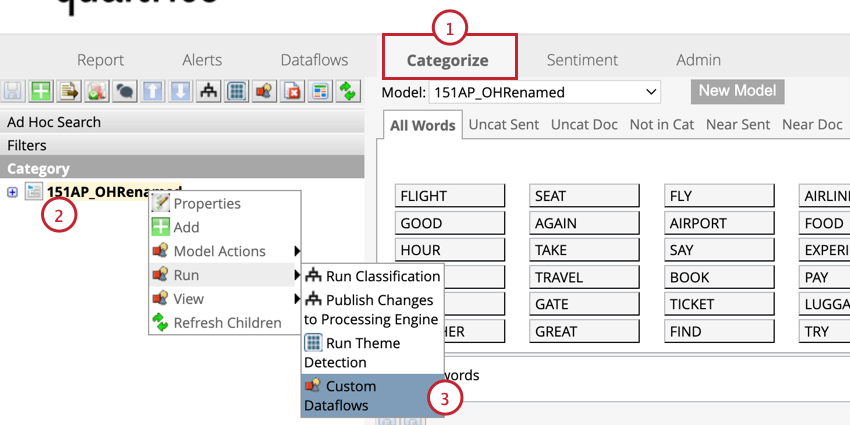Viewport: 850px width, 425px height.
Task: Click the red X delete toolbar icon
Action: [x=292, y=91]
